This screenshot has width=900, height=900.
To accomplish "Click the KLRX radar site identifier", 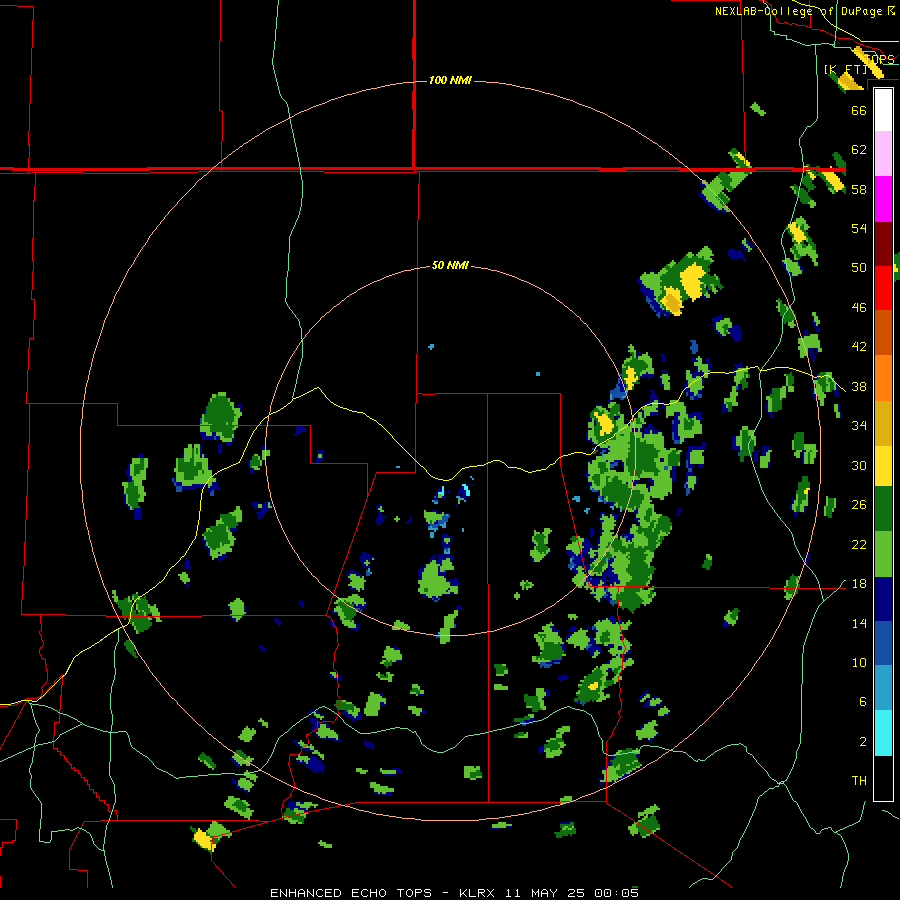I will (479, 893).
